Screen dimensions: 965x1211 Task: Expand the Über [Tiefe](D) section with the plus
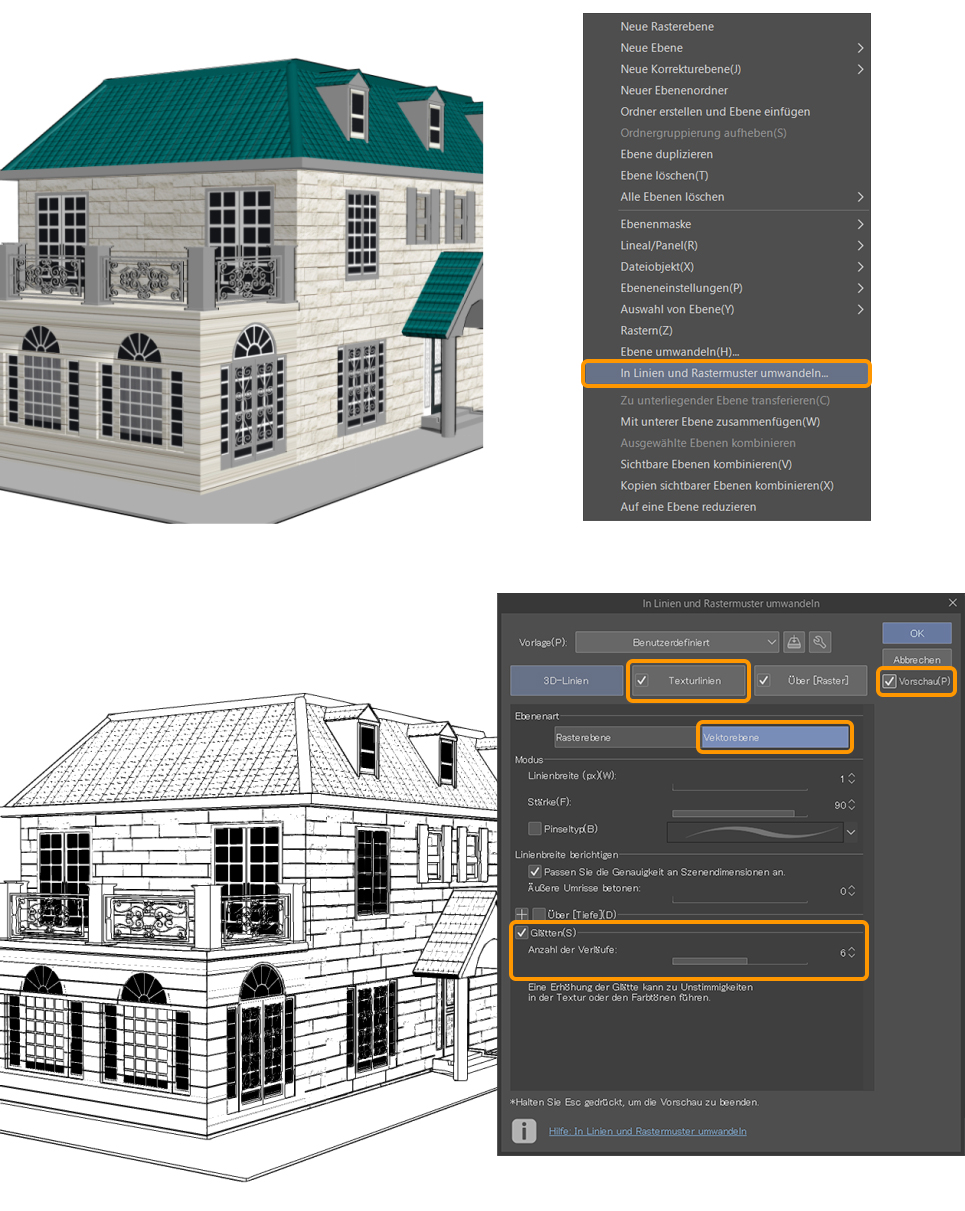click(x=520, y=913)
